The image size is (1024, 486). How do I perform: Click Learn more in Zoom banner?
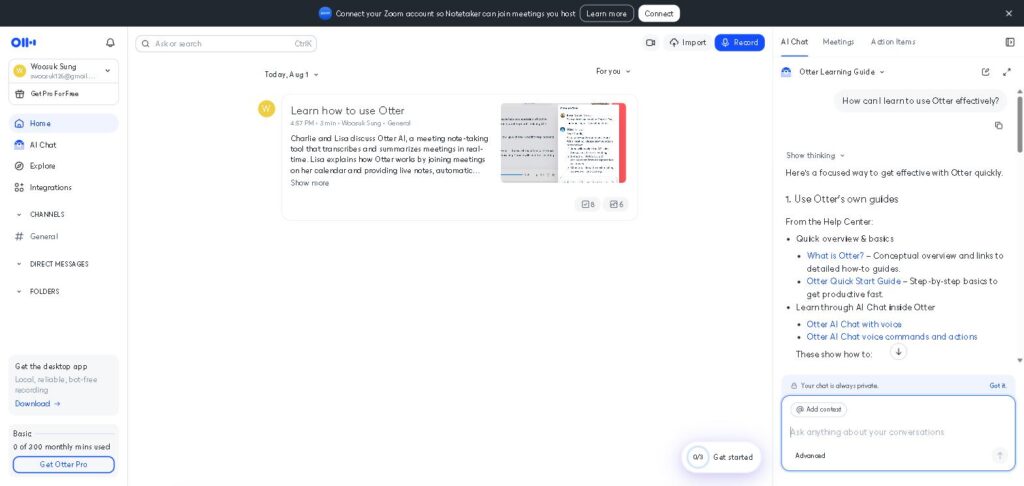[x=606, y=13]
